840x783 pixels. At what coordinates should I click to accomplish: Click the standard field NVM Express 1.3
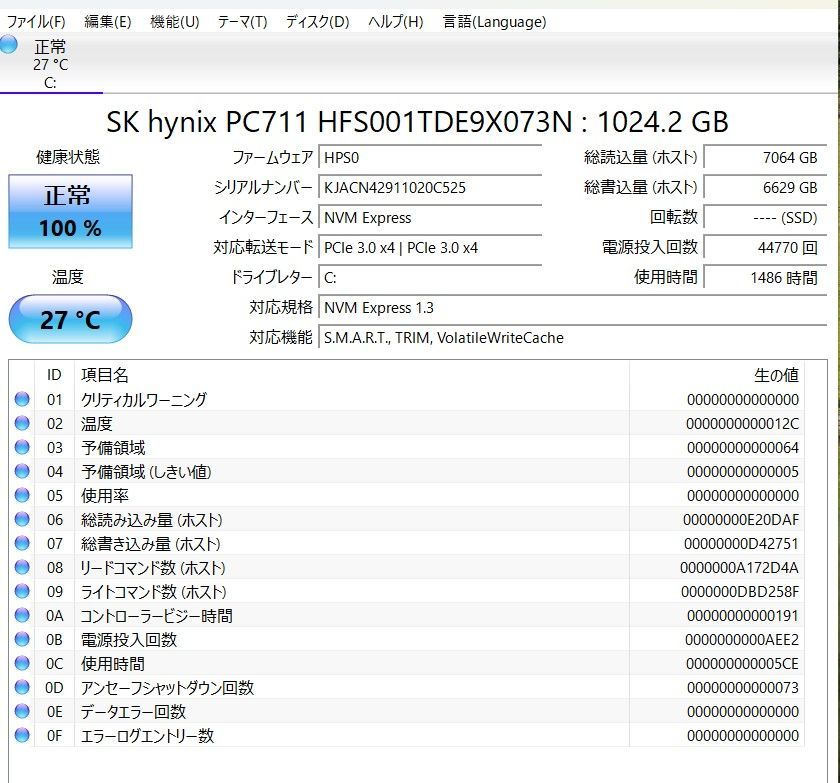click(573, 308)
